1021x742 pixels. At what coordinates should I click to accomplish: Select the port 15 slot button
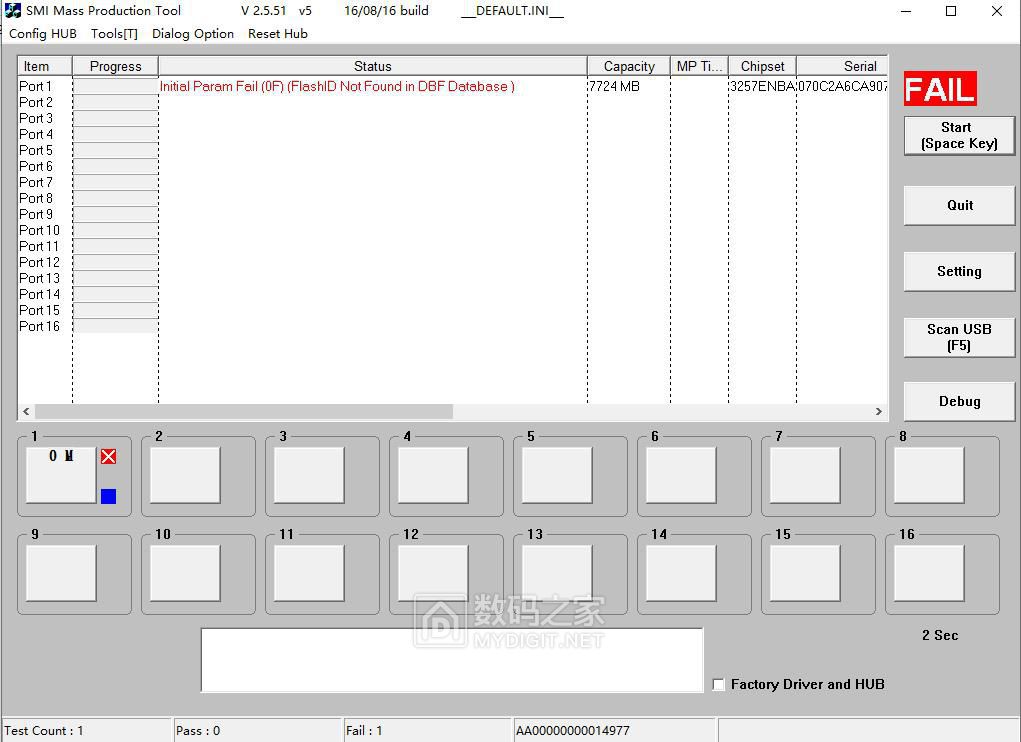coord(805,573)
